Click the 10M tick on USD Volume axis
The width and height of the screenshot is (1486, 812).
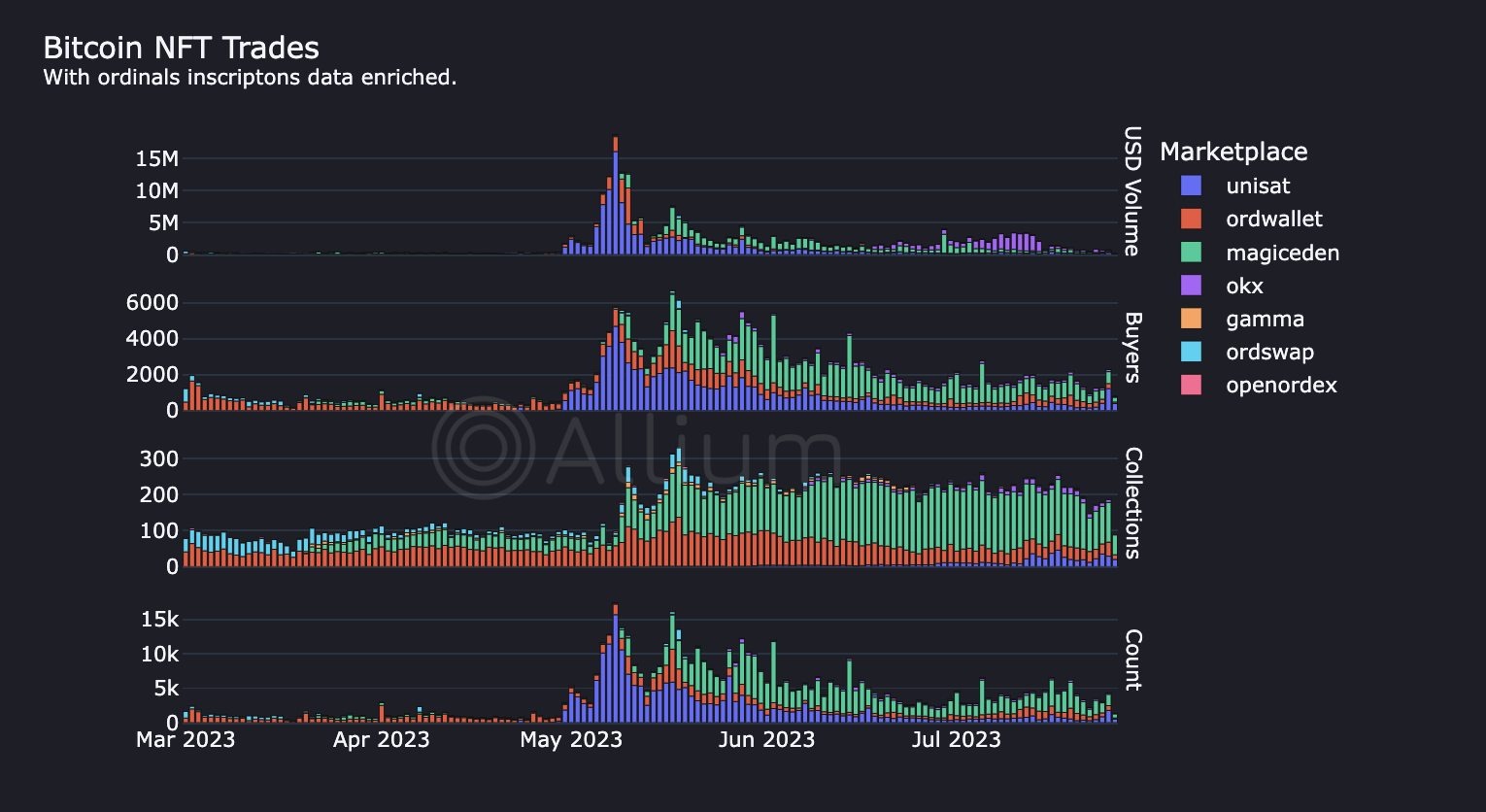(x=156, y=190)
